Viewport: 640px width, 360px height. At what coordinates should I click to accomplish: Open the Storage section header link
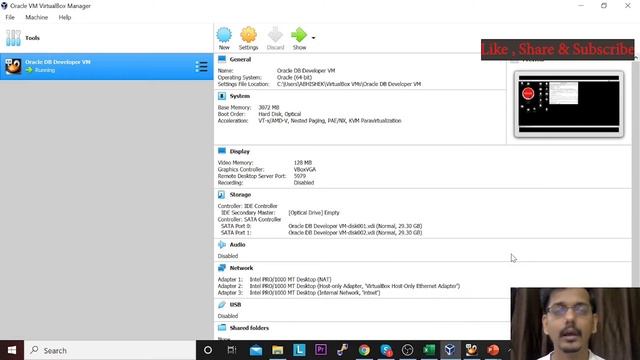coord(240,195)
